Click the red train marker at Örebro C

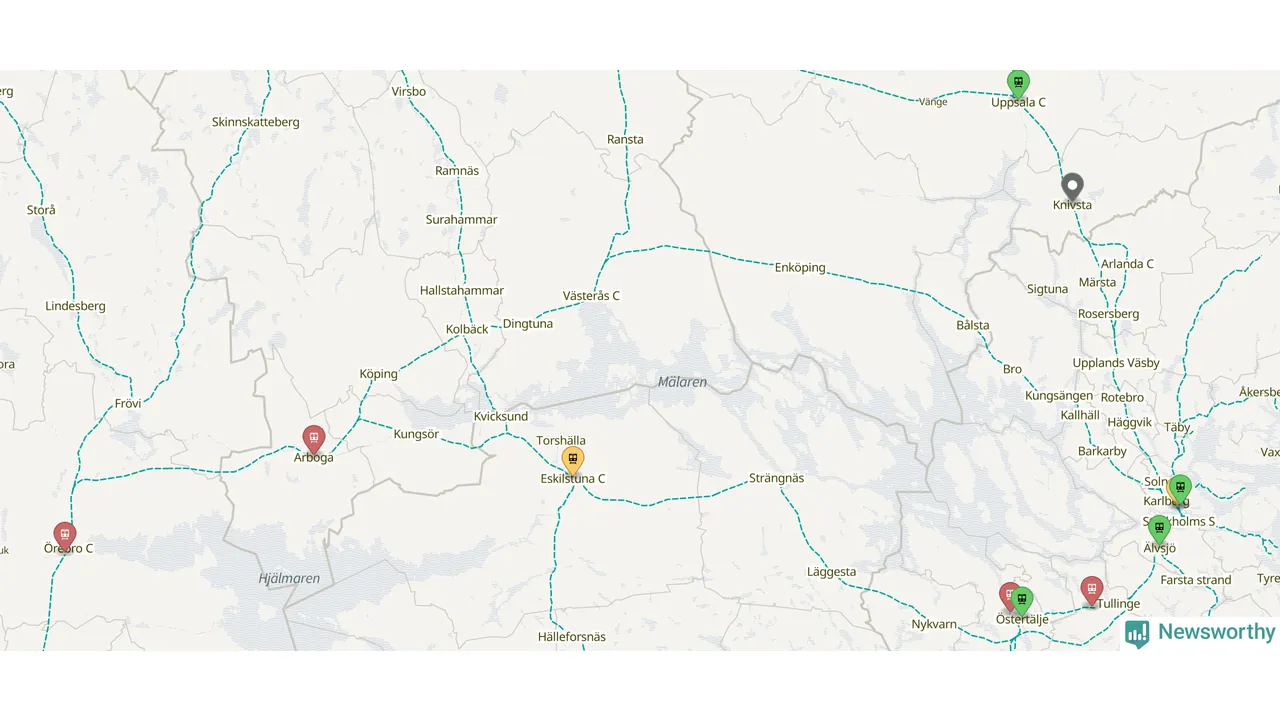[x=65, y=537]
